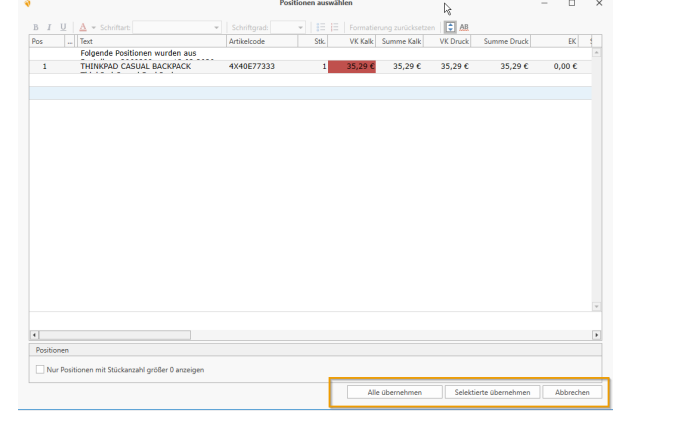The image size is (674, 435).
Task: Click the AB spell check icon
Action: point(464,27)
